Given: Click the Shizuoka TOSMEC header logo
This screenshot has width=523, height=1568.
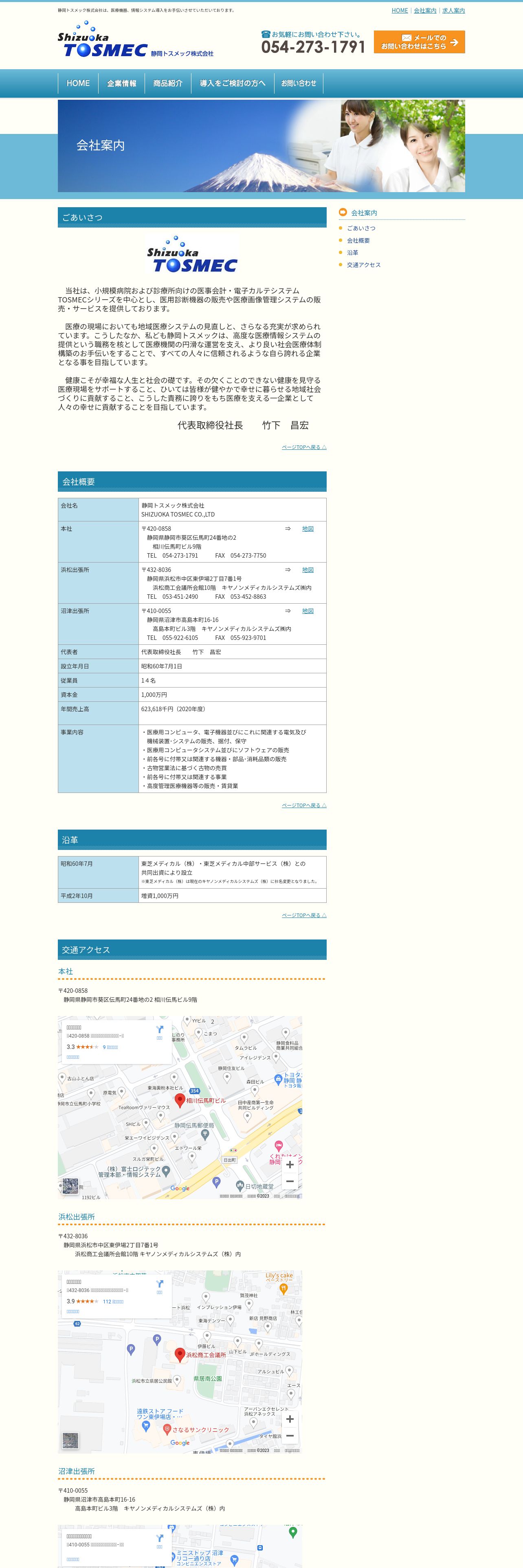Looking at the screenshot, I should [x=135, y=39].
